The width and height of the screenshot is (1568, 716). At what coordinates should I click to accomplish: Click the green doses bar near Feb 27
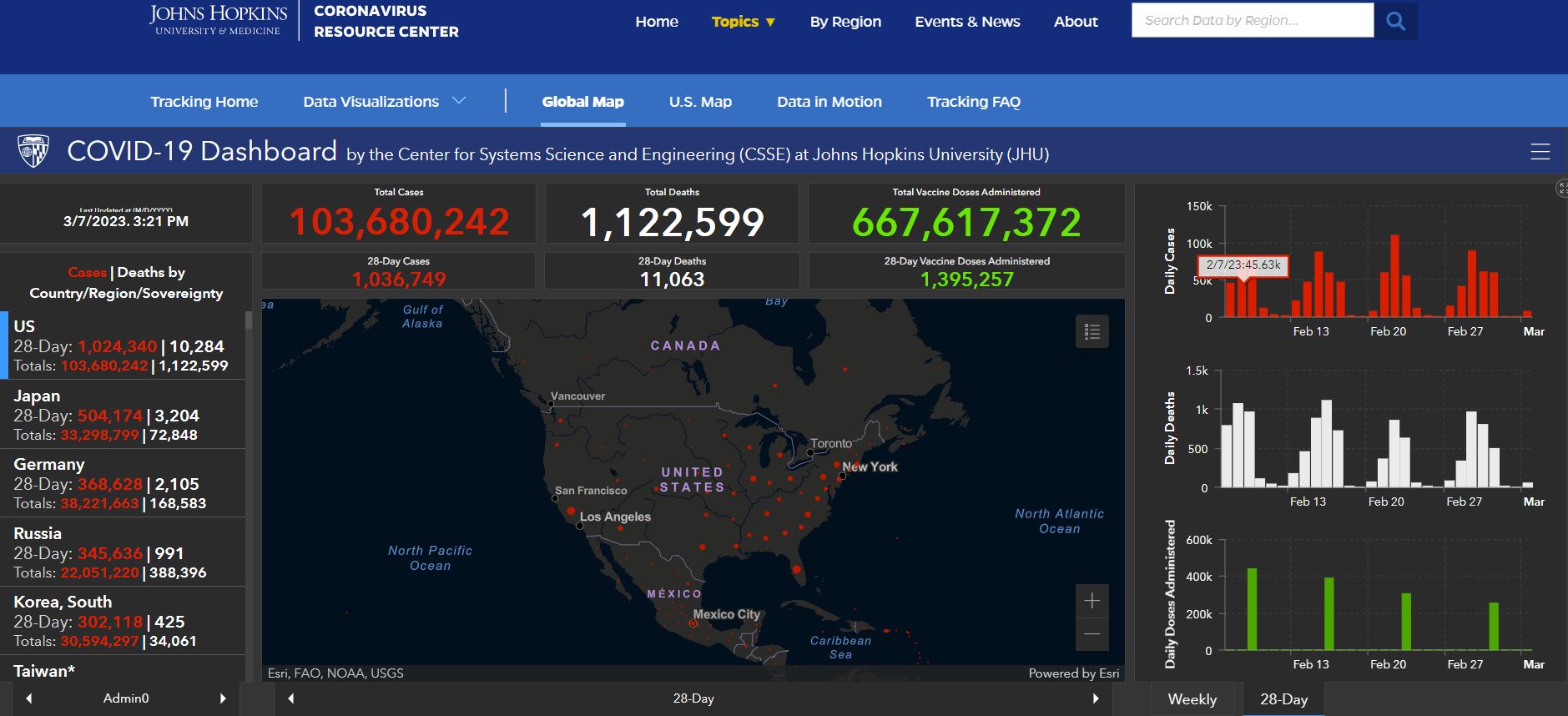click(1494, 627)
